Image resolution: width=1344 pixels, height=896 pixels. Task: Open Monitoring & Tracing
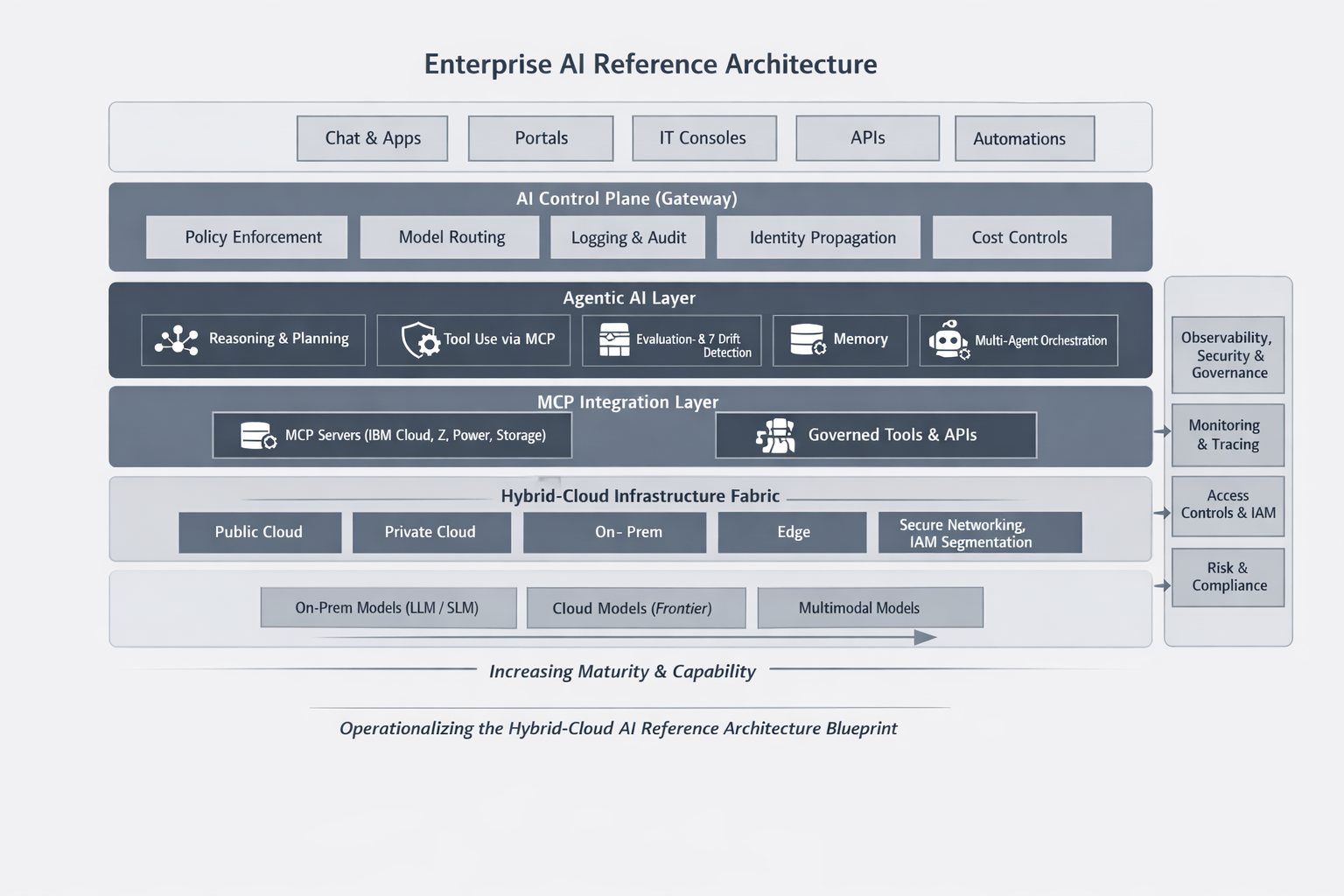(x=1227, y=435)
